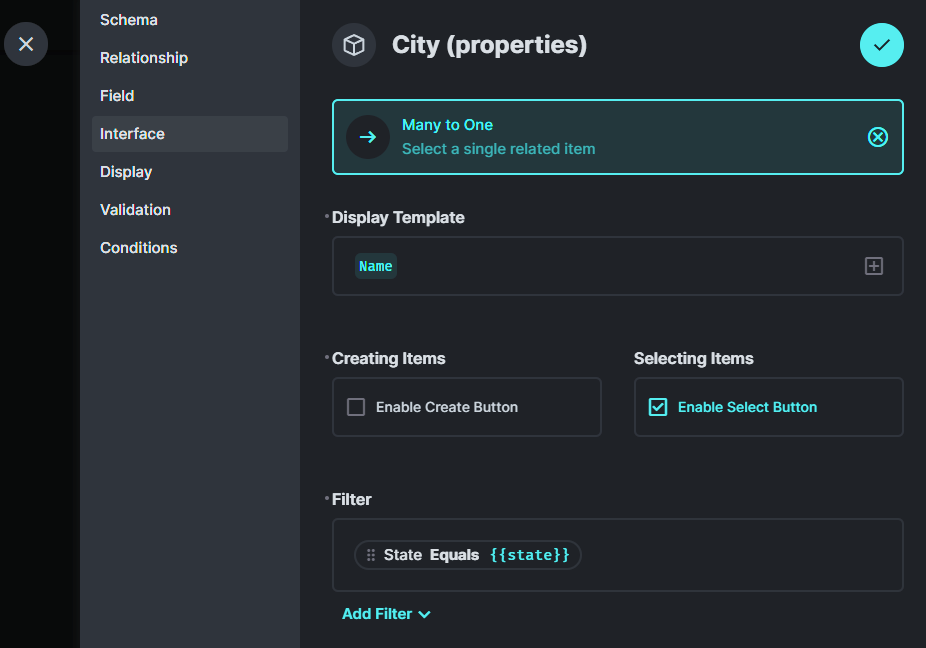The height and width of the screenshot is (648, 926).
Task: Click the Enable Create Button label
Action: point(446,407)
